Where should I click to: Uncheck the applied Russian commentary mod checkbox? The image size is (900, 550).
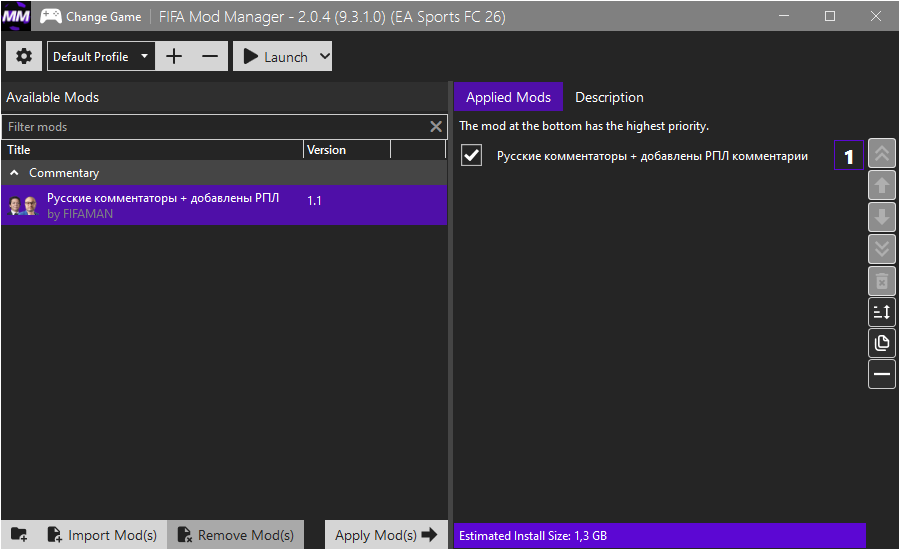471,156
